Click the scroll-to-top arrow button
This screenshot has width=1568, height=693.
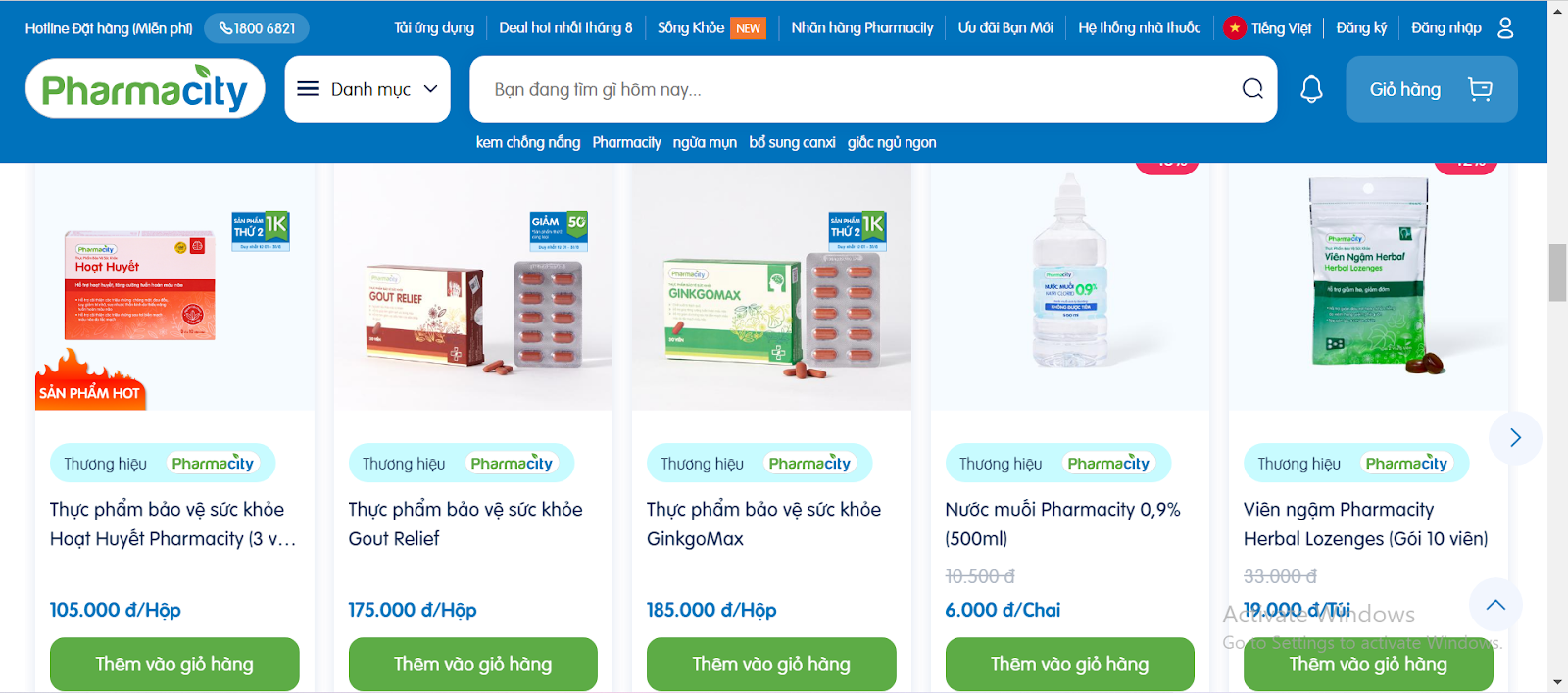coord(1495,605)
